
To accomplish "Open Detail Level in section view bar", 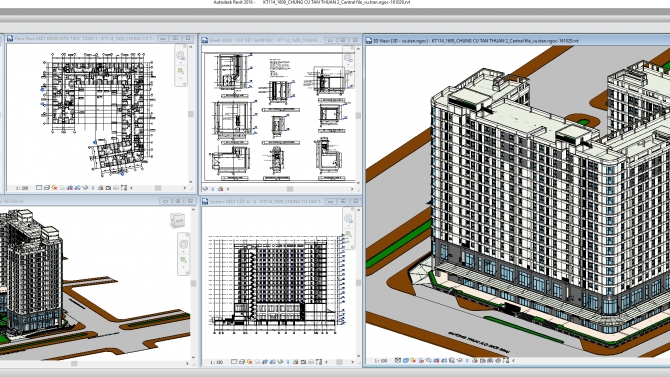I will tap(234, 362).
